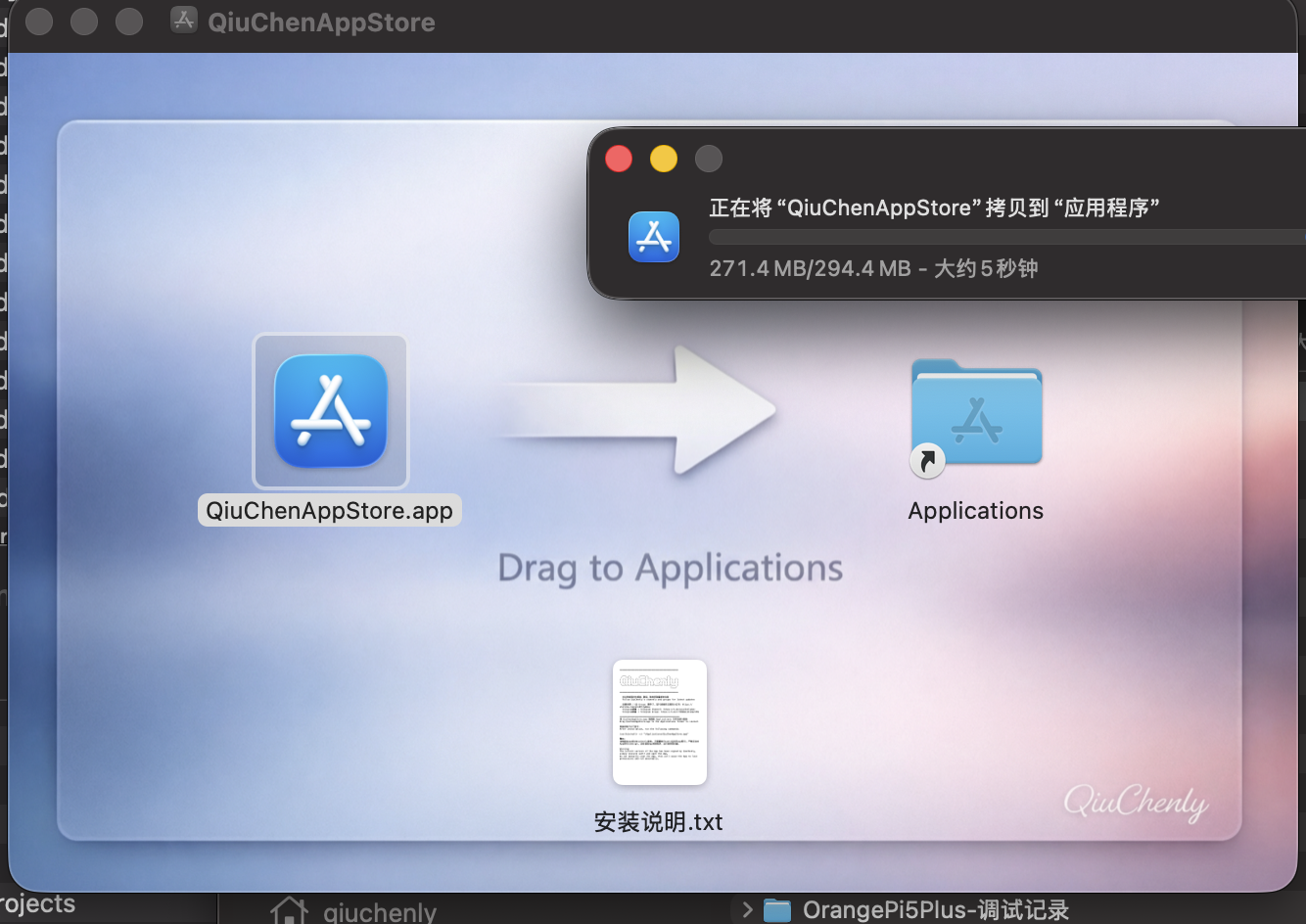
Task: Click the 安装说明.txt file name
Action: 659,822
